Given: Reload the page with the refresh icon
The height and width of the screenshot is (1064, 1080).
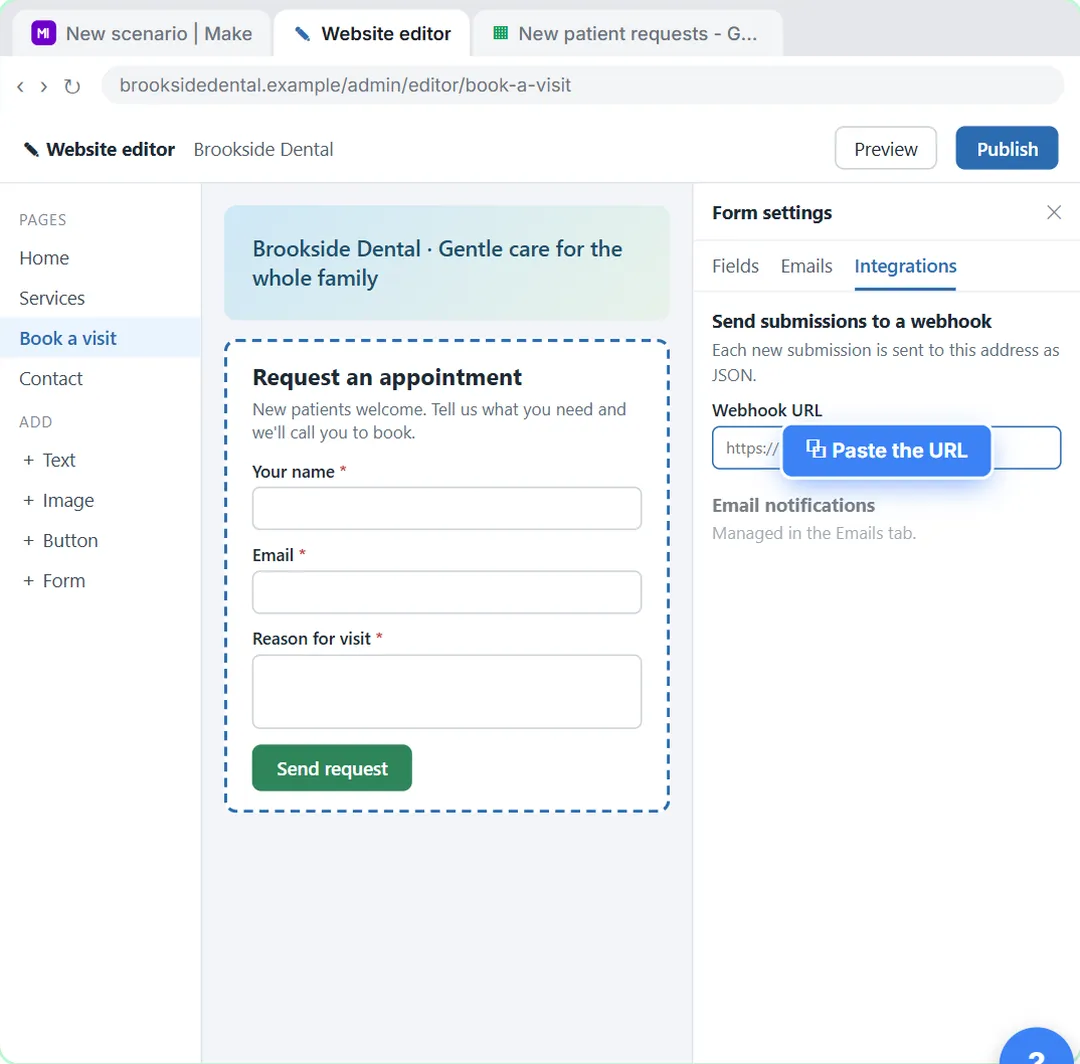Looking at the screenshot, I should [x=72, y=86].
